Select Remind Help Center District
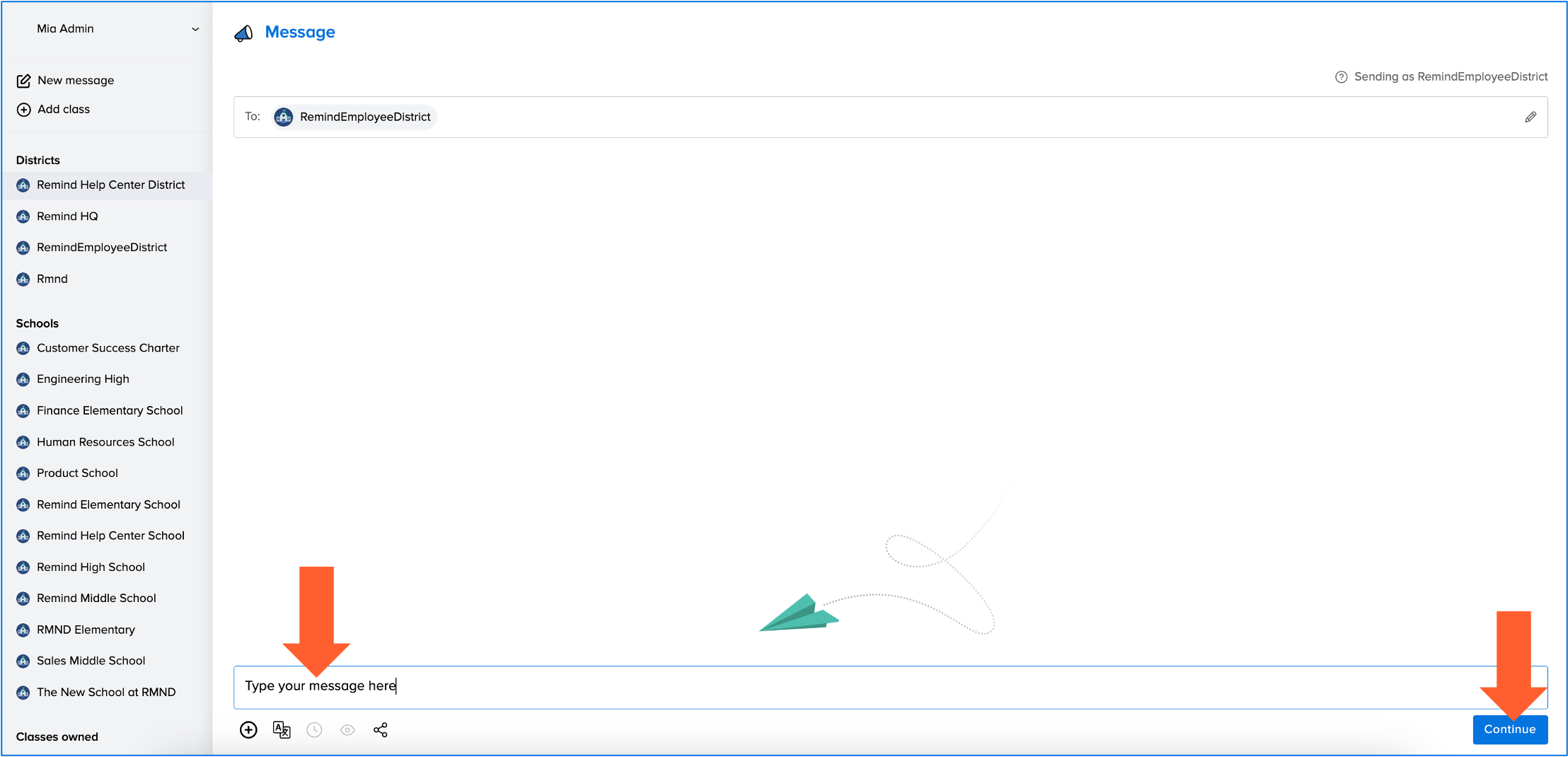The width and height of the screenshot is (1568, 757). [110, 185]
